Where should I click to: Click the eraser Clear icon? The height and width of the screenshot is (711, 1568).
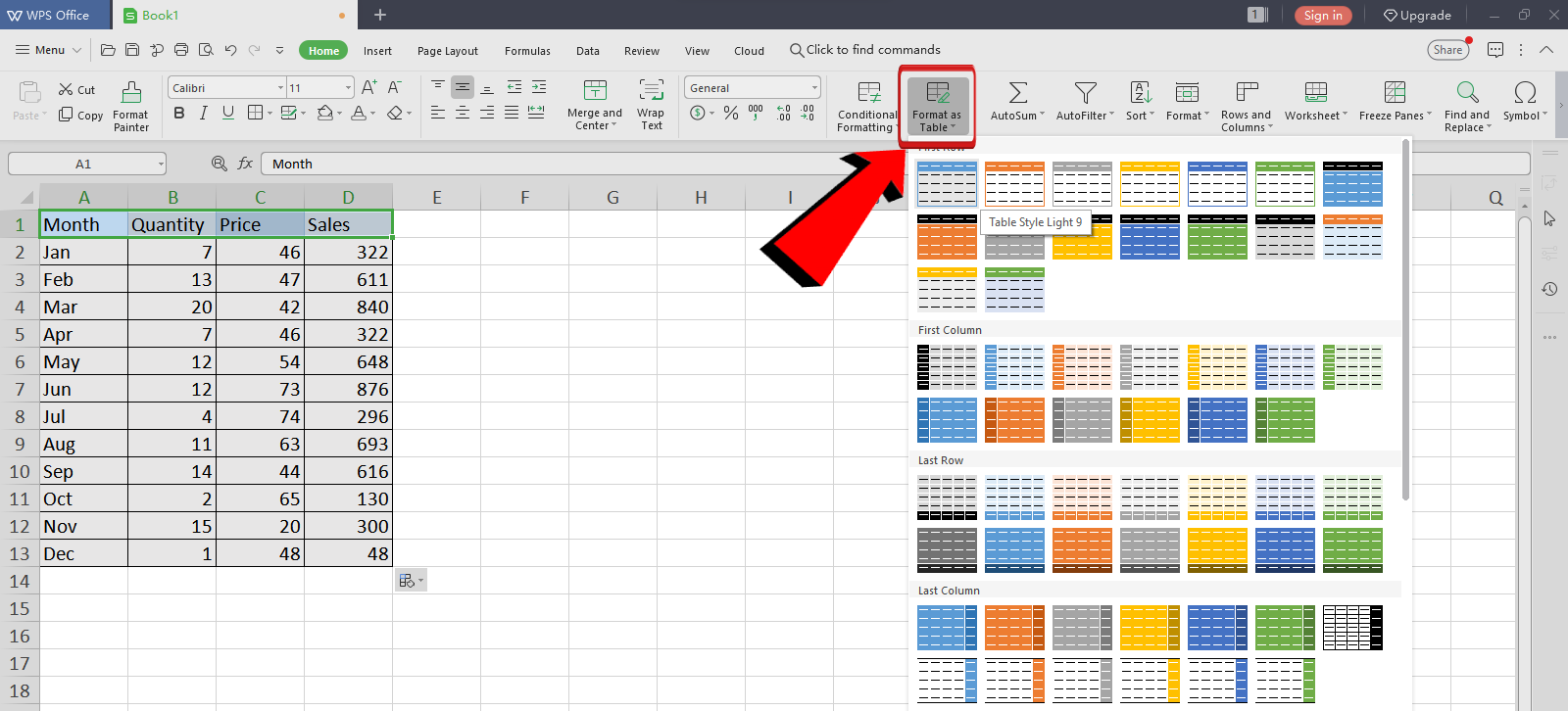tap(395, 113)
